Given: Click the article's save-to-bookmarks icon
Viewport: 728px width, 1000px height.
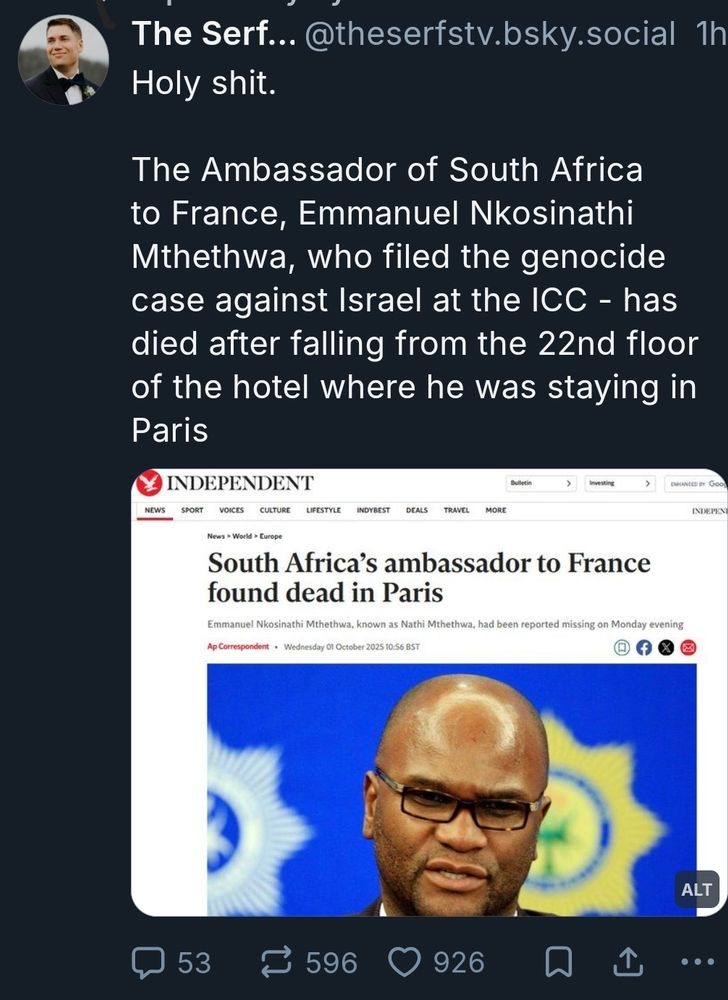Looking at the screenshot, I should click(x=623, y=647).
